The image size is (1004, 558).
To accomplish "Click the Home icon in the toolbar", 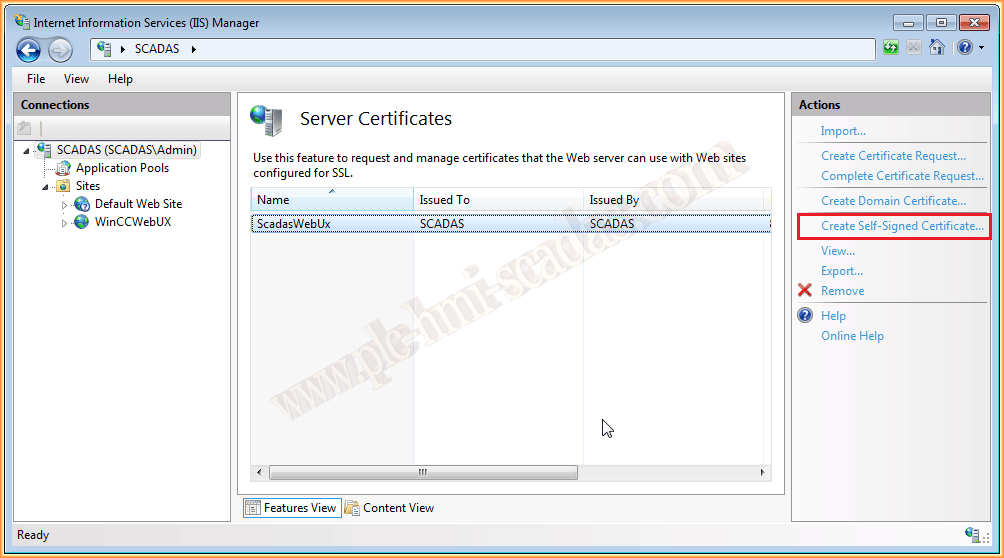I will tap(936, 47).
